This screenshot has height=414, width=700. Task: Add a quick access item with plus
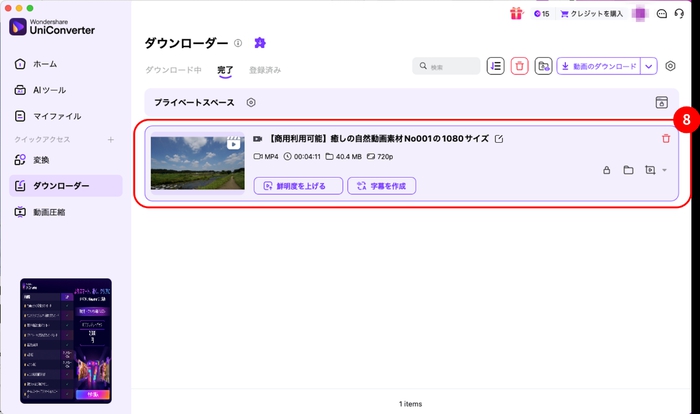tap(111, 139)
